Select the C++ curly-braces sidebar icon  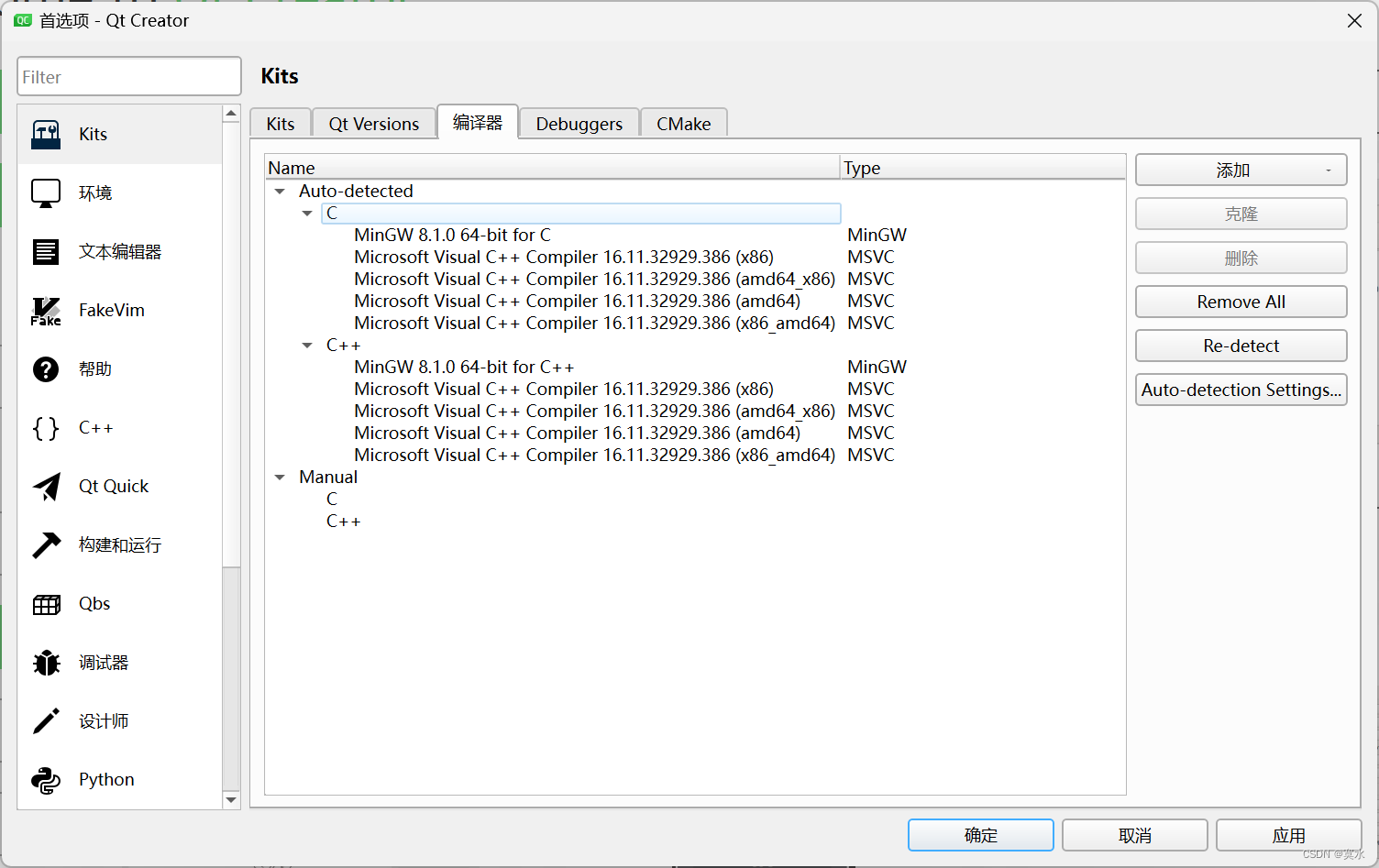(45, 428)
